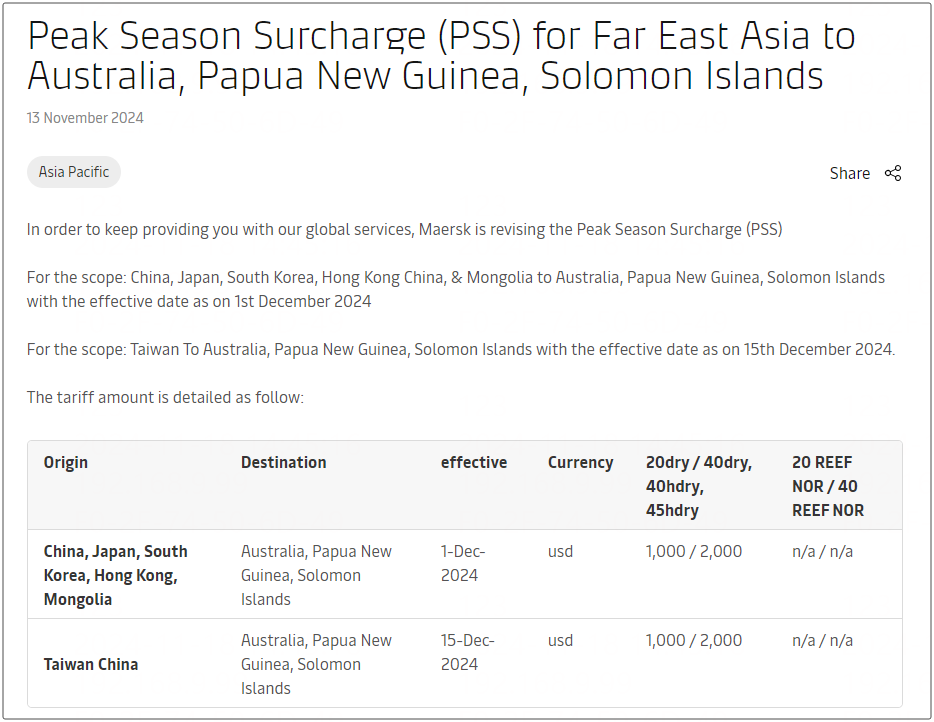The height and width of the screenshot is (722, 934).
Task: Click the effective column header
Action: click(x=474, y=462)
